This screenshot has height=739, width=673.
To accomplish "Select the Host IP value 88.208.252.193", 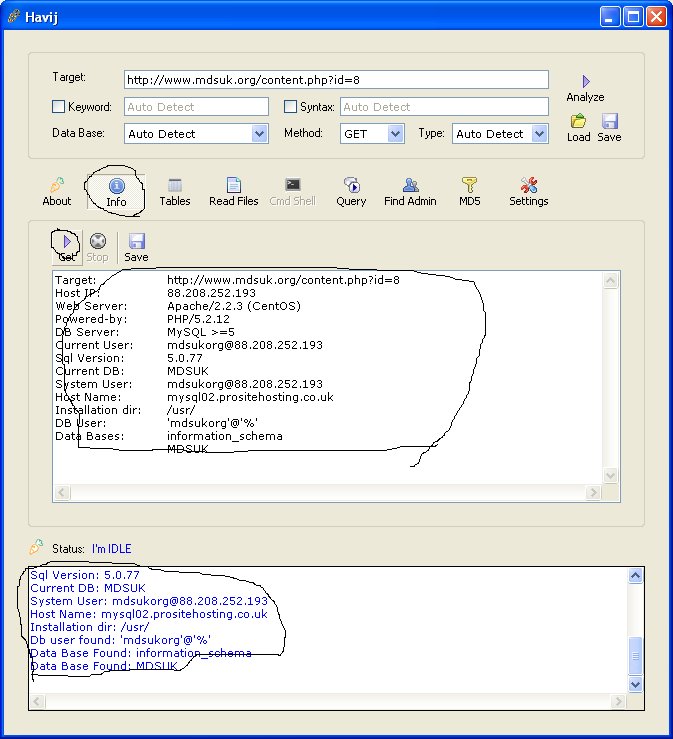I will 212,293.
